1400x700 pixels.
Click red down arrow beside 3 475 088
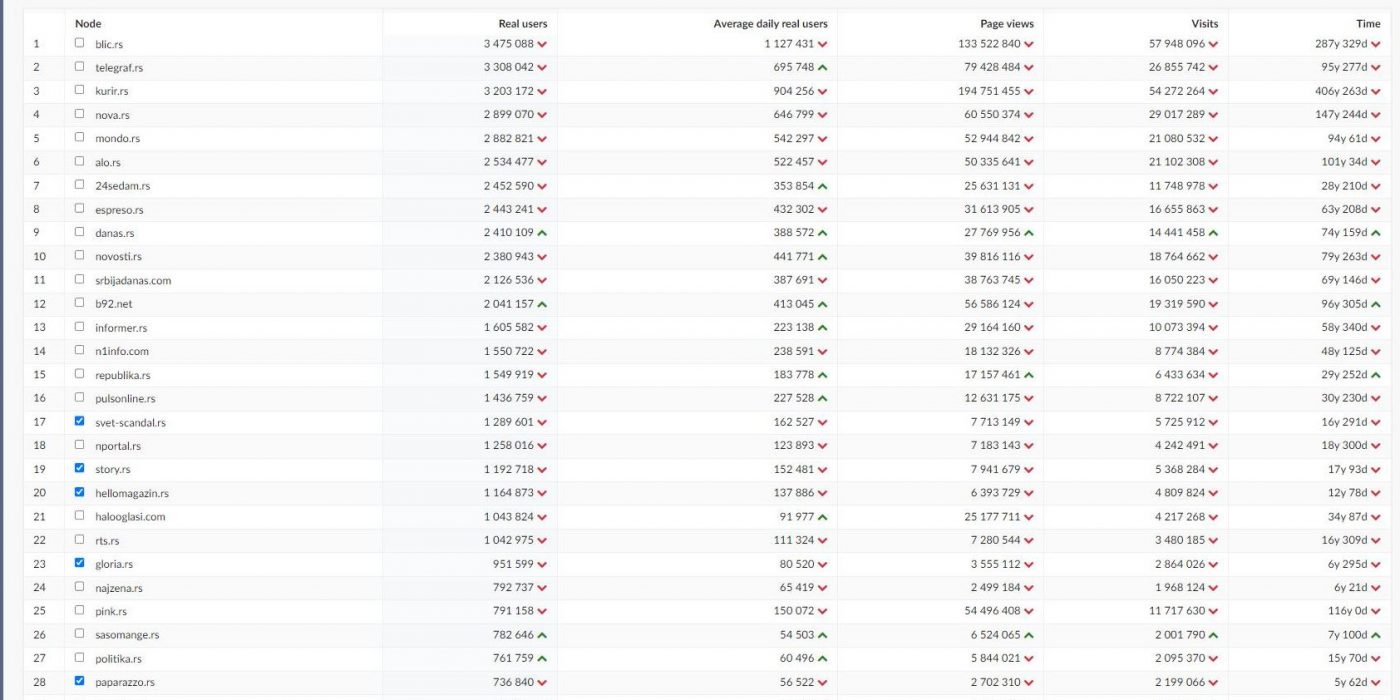(542, 45)
